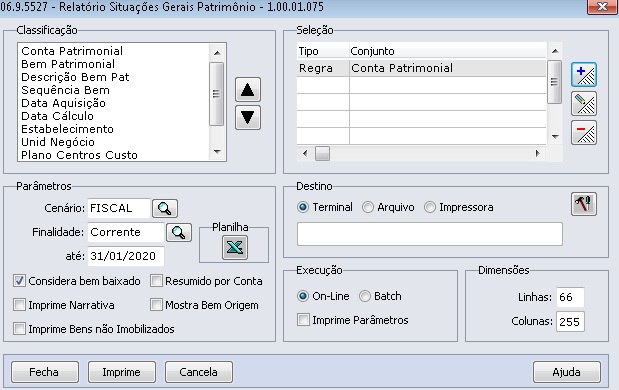Click the Imprime button
619x390 pixels.
coord(122,372)
